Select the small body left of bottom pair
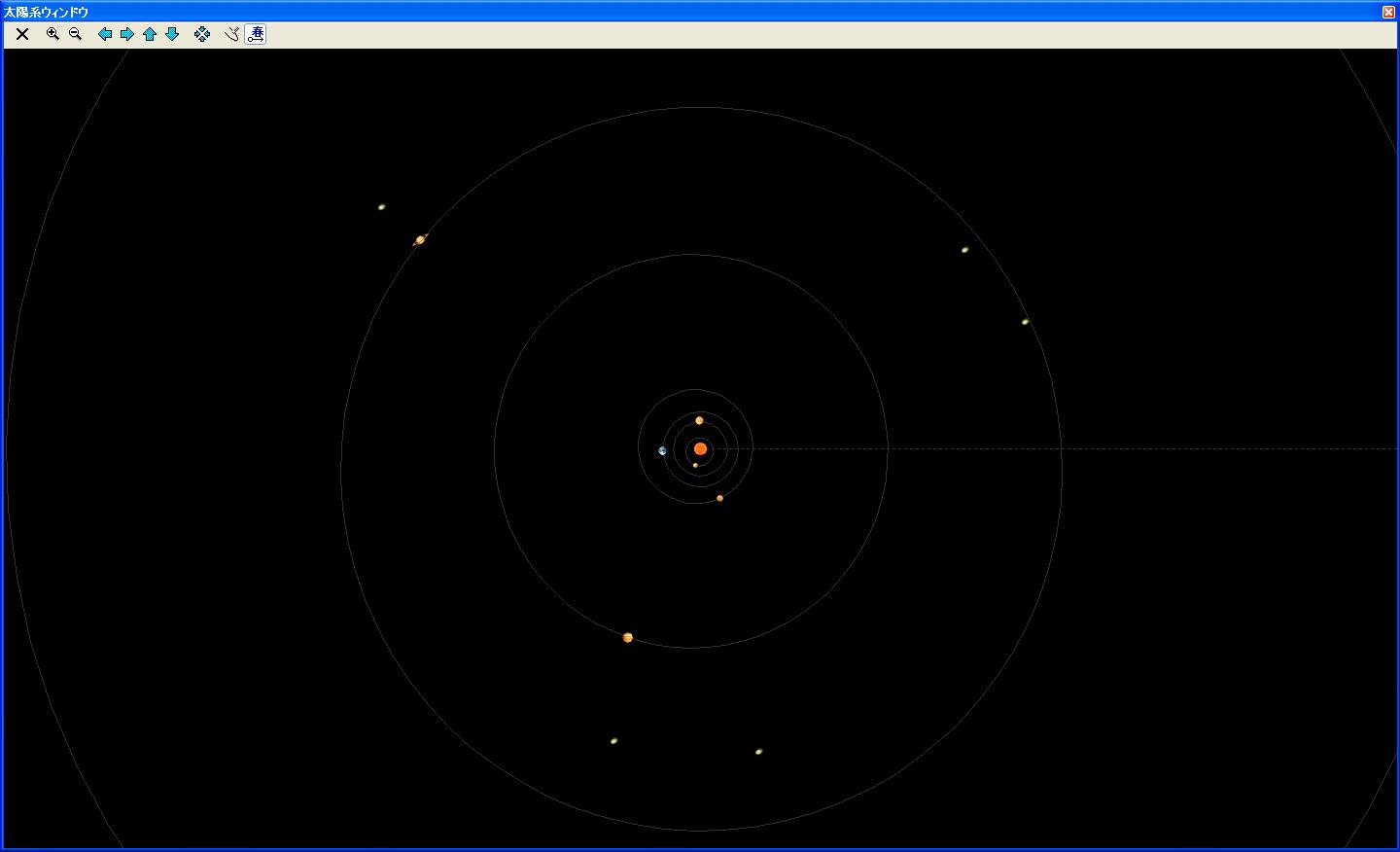1400x852 pixels. pyautogui.click(x=613, y=740)
